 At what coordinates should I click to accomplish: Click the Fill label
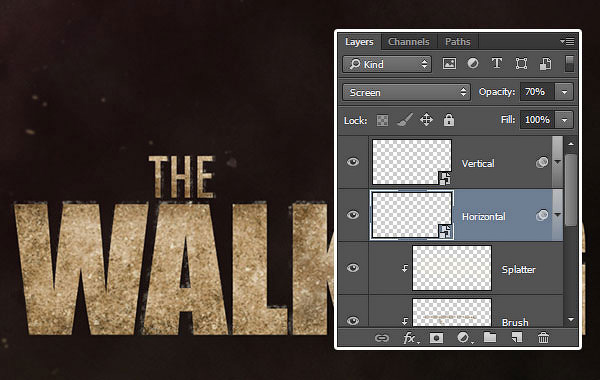[508, 120]
